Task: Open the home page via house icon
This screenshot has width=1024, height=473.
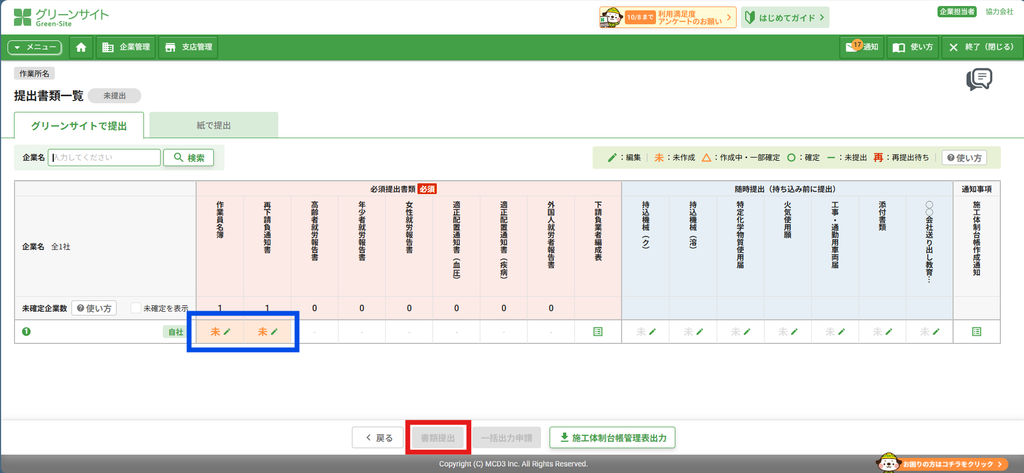Action: coord(82,47)
